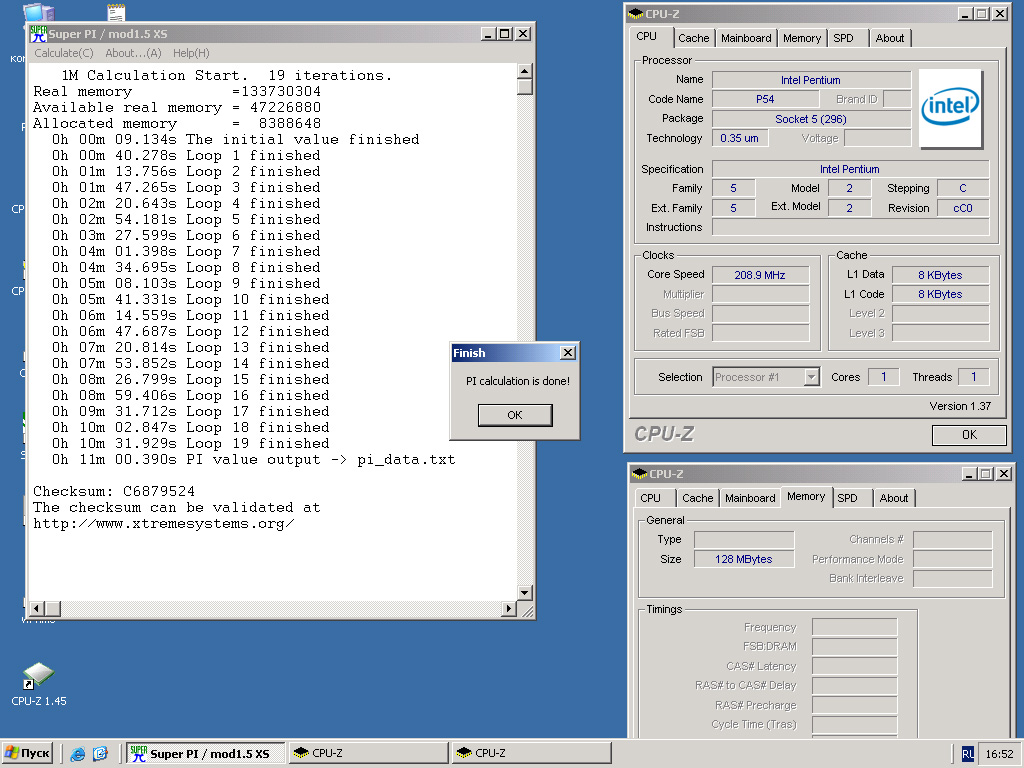Click Super PI vertical scrollbar up arrow
This screenshot has height=768, width=1024.
pos(524,71)
